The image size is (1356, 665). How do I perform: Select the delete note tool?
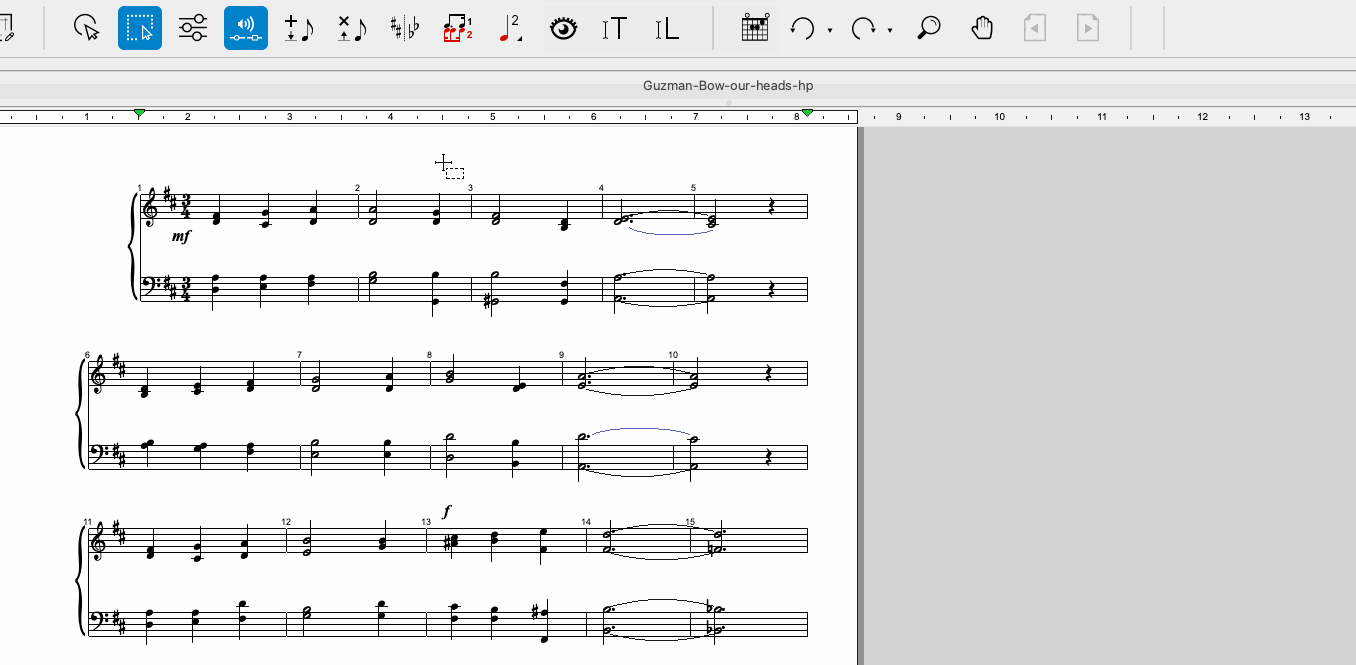tap(351, 28)
